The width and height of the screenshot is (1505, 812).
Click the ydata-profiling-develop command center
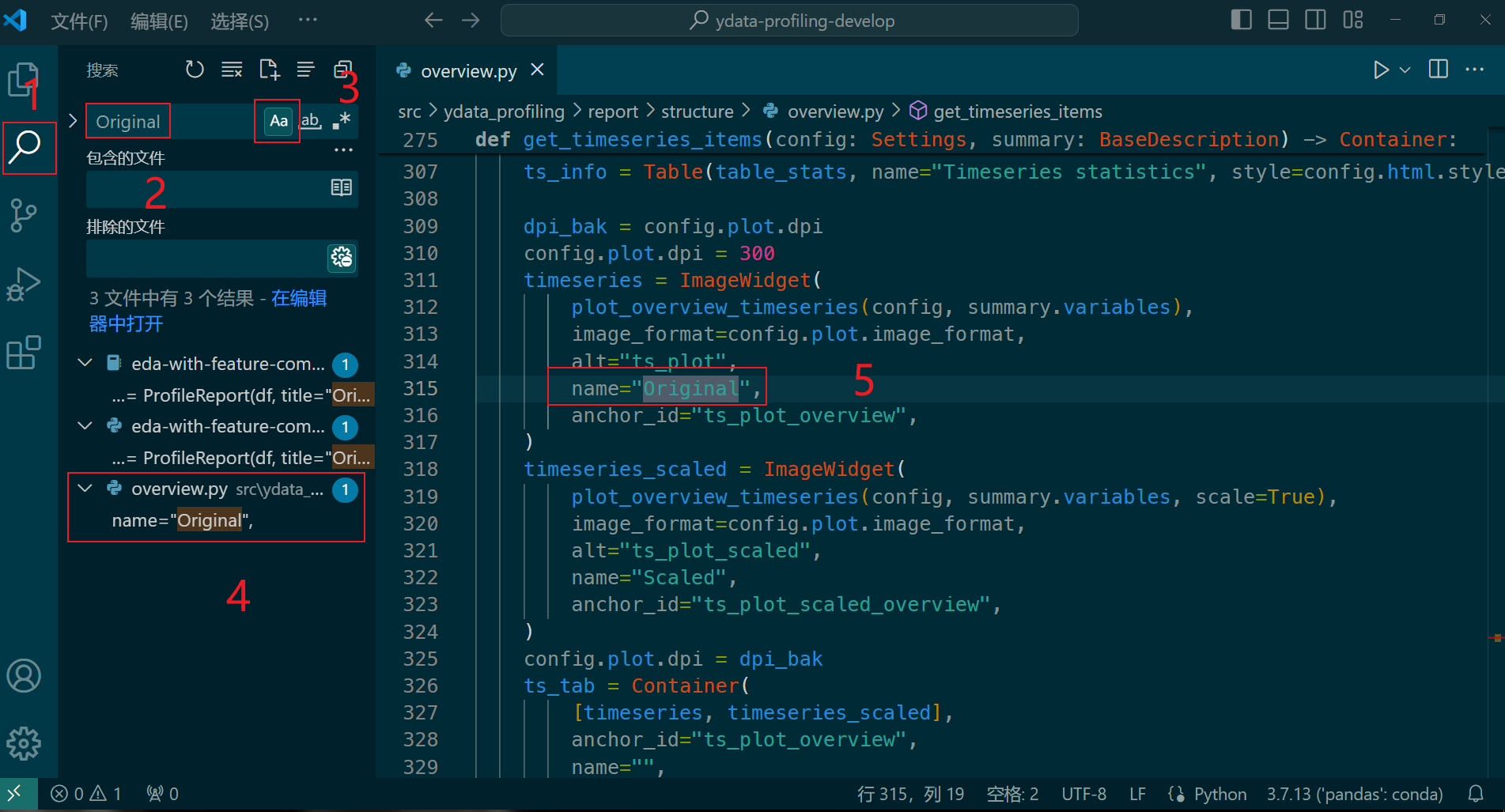(x=789, y=21)
